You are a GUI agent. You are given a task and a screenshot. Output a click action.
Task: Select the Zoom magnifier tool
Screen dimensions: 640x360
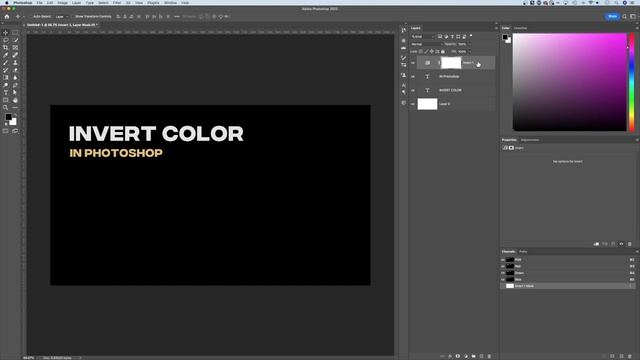[x=6, y=108]
